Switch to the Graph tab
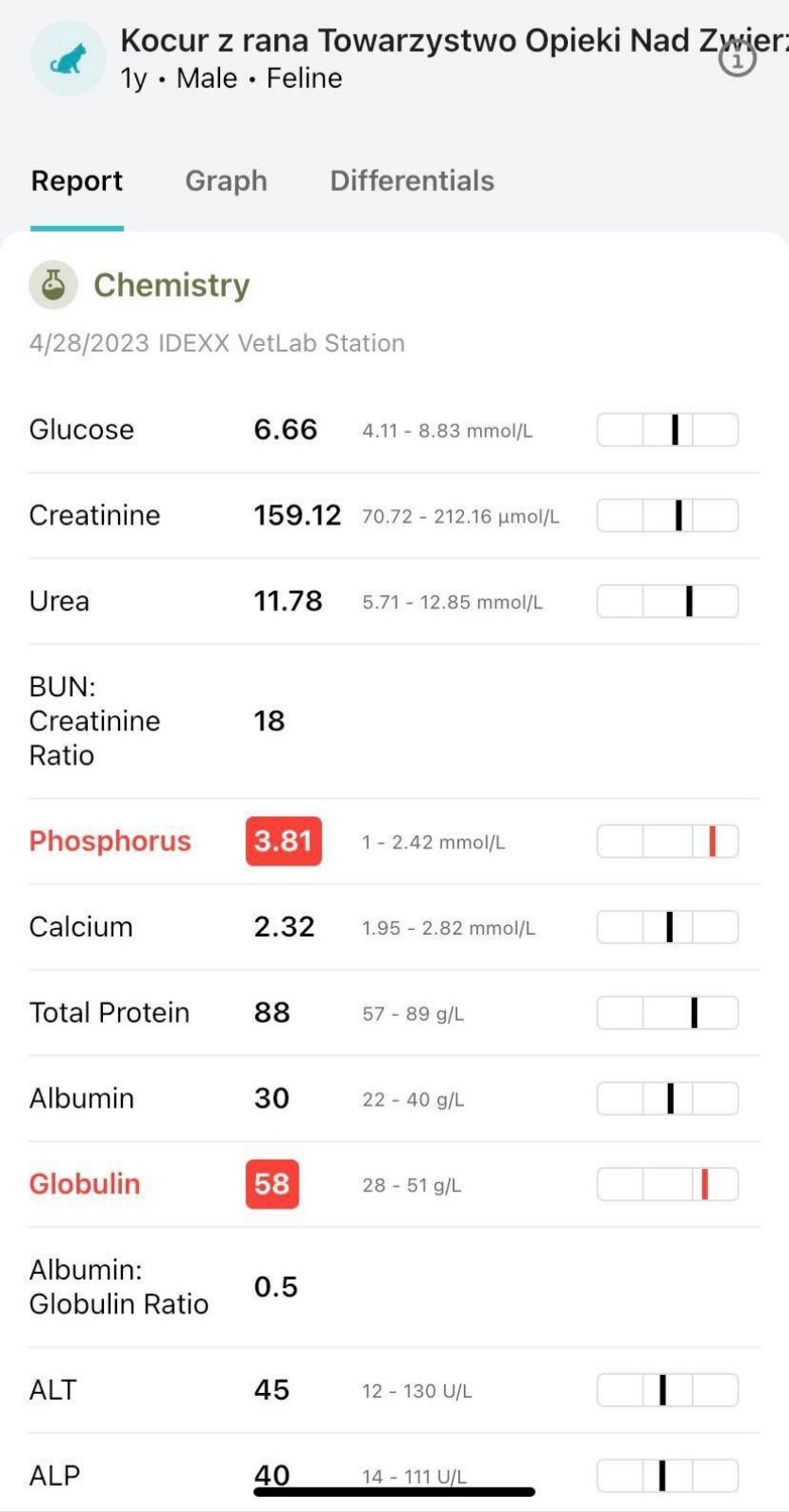 pos(226,180)
